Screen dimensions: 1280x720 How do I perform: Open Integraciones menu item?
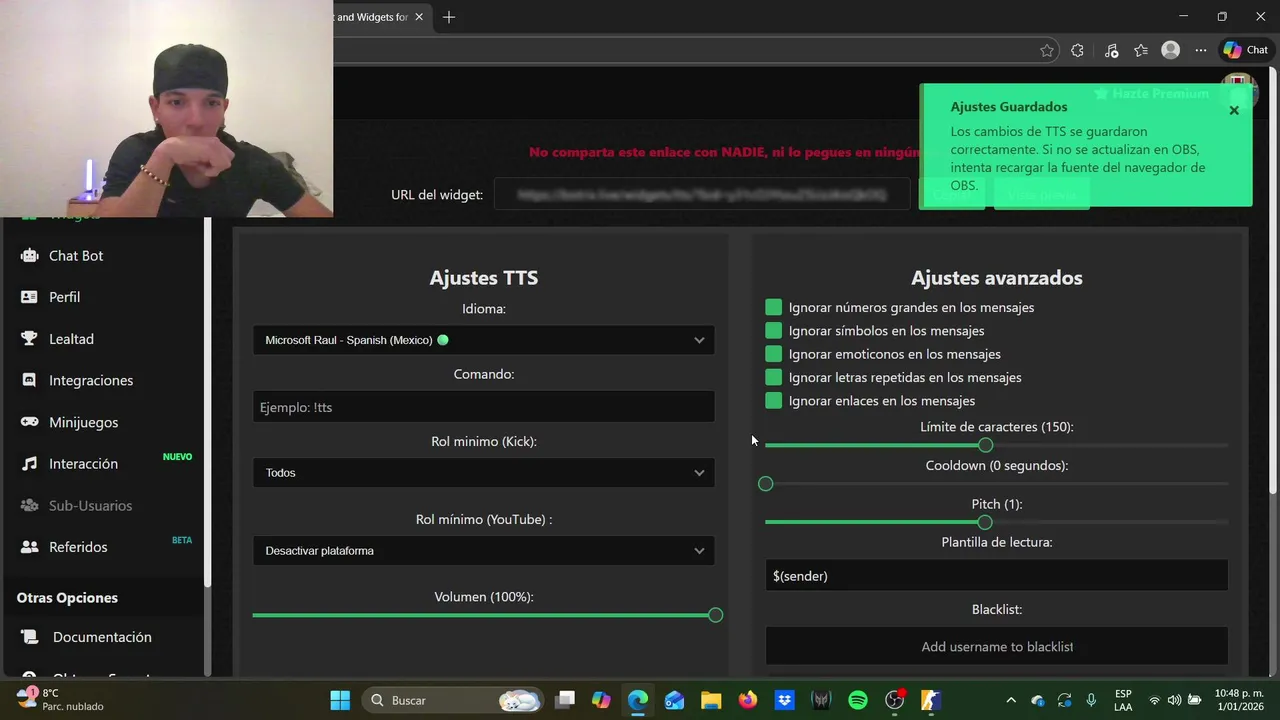tap(91, 380)
